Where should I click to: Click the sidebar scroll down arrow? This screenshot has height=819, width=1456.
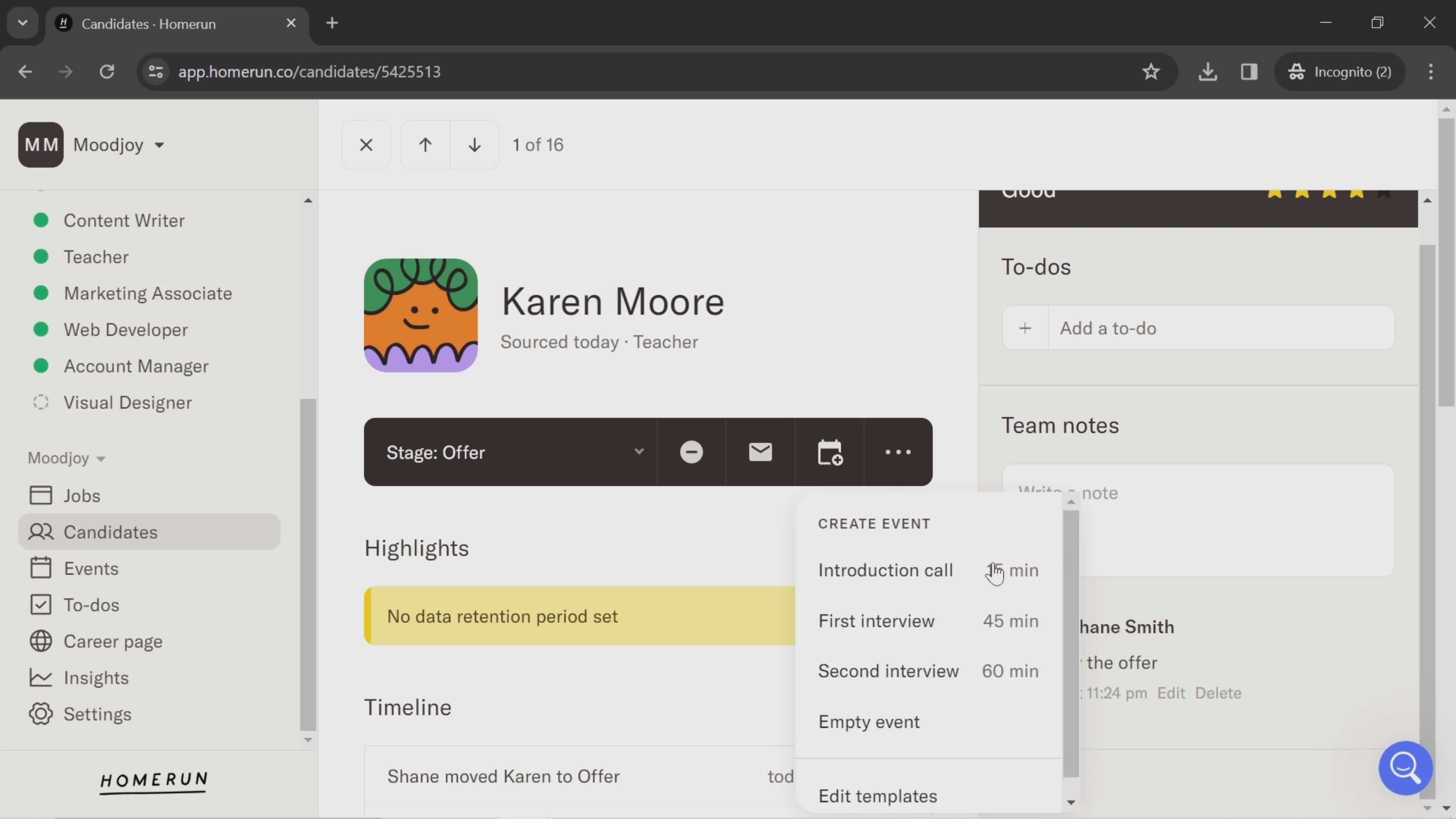pyautogui.click(x=308, y=740)
